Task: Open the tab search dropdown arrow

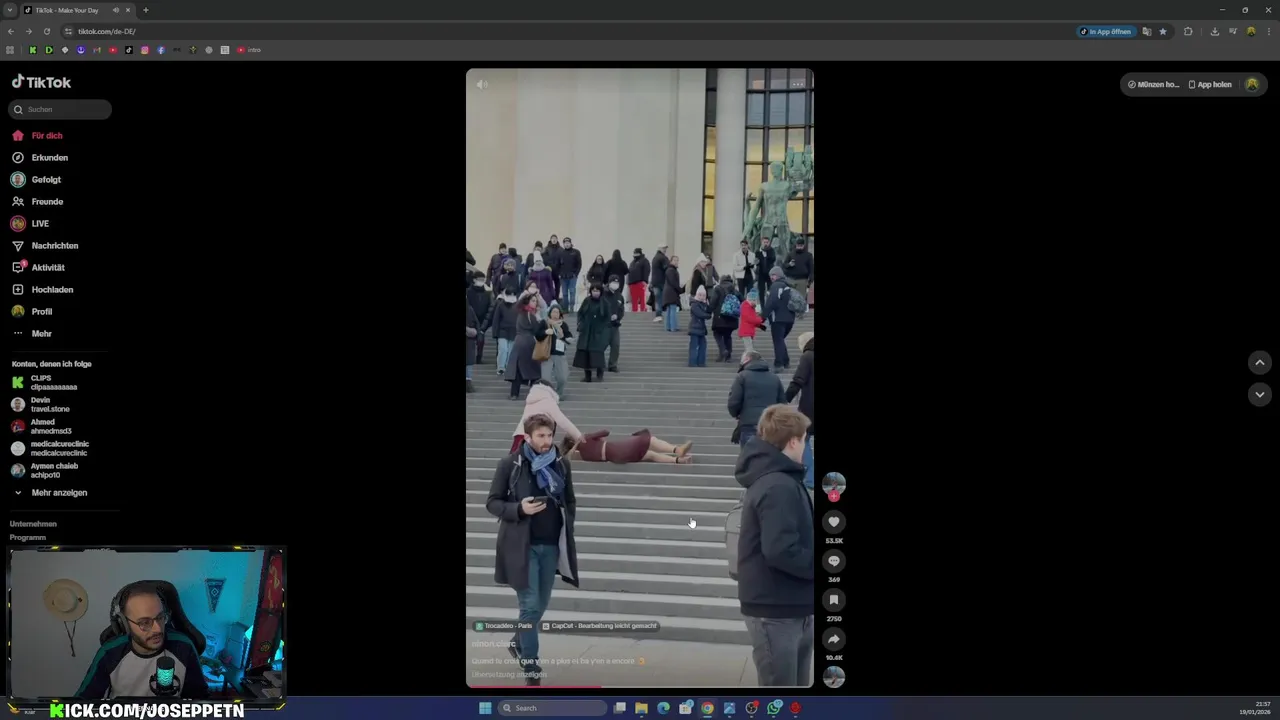Action: 10,10
